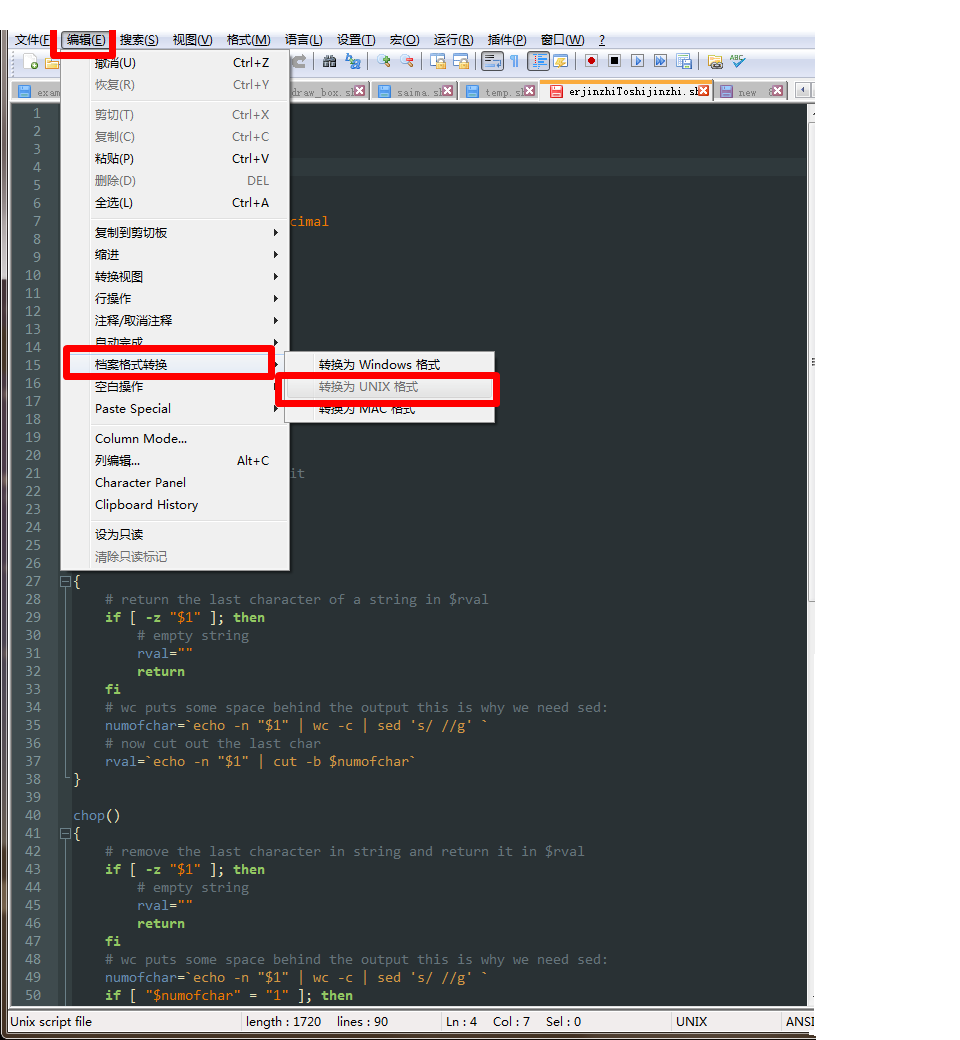
Task: Click the New file toolbar icon
Action: (x=30, y=62)
